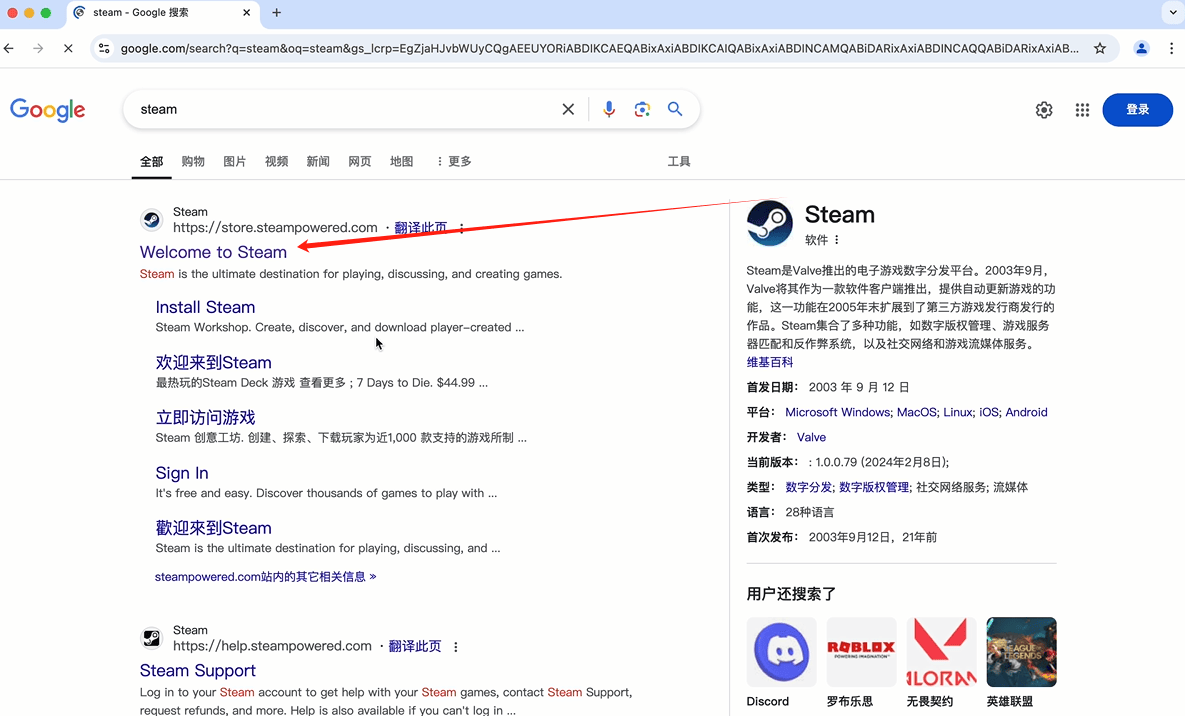Image resolution: width=1185 pixels, height=716 pixels.
Task: Open the 'Install Steam' sublink
Action: click(x=205, y=307)
